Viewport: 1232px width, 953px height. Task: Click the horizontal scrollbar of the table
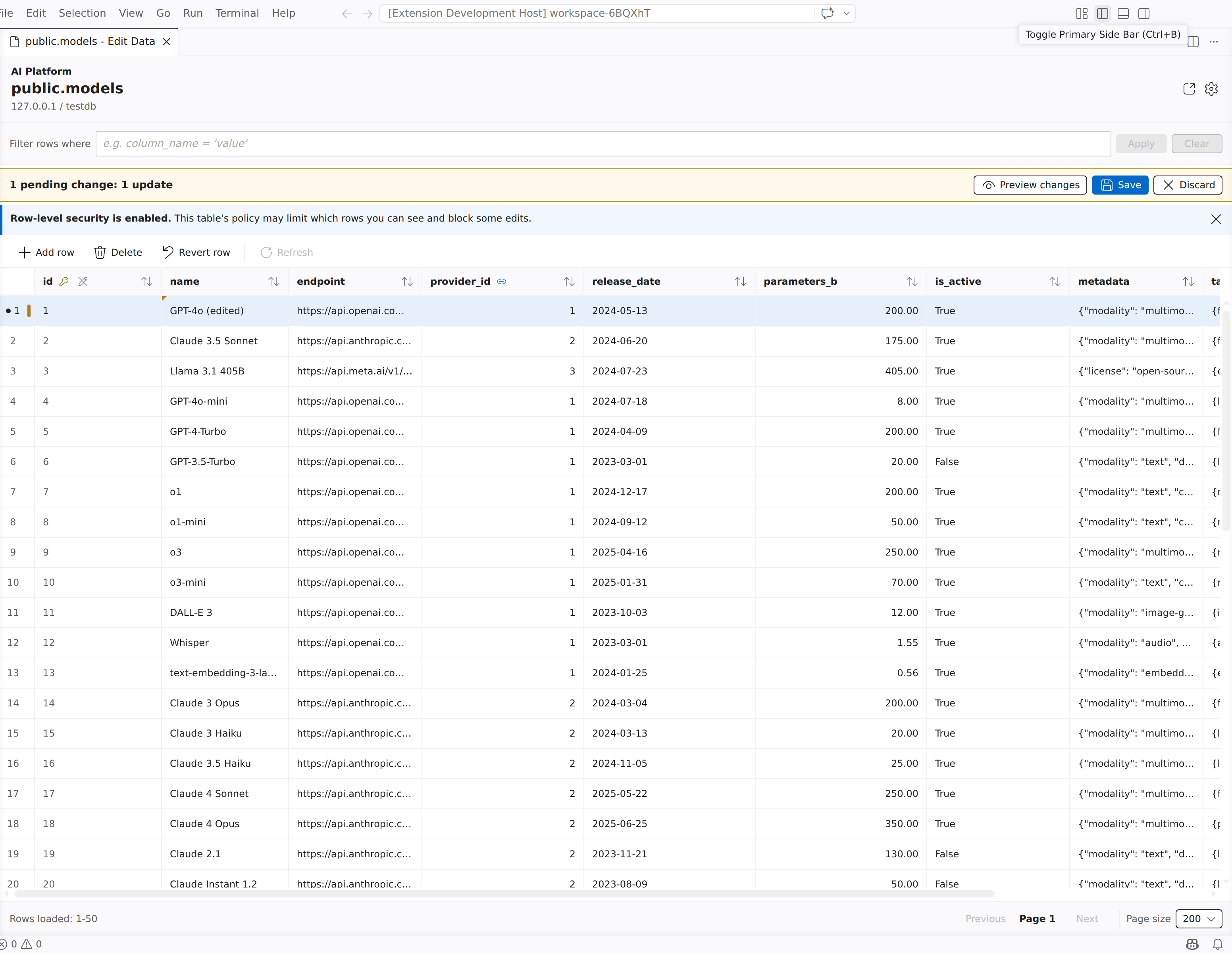tap(504, 894)
